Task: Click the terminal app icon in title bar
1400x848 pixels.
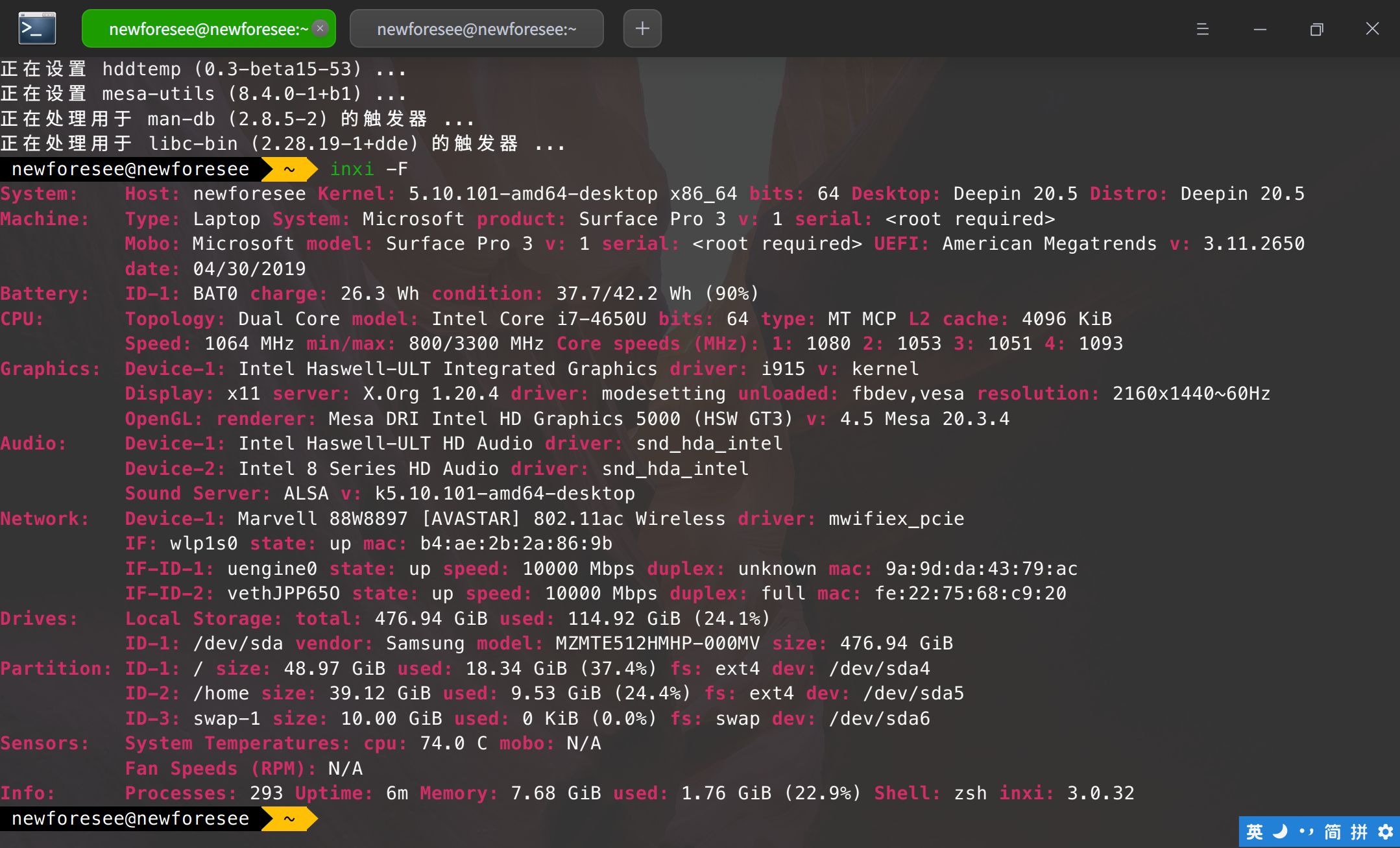Action: (x=37, y=29)
